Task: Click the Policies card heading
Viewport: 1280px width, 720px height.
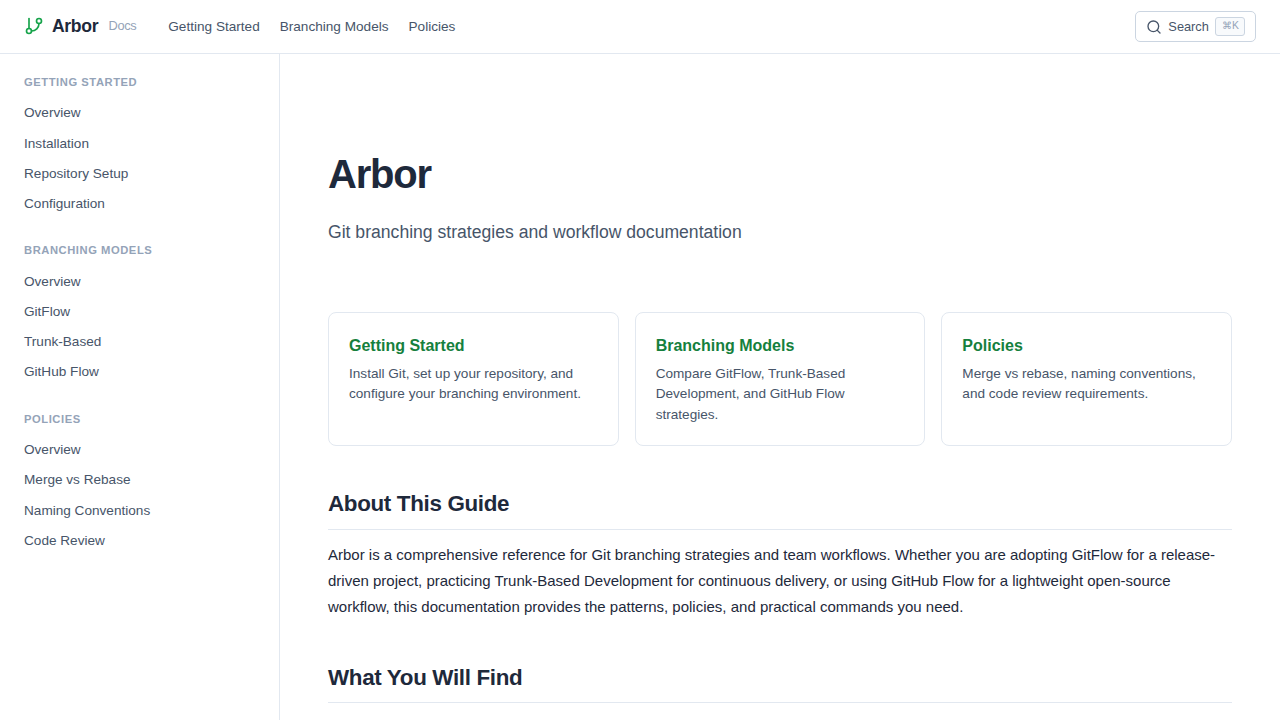Action: tap(992, 345)
